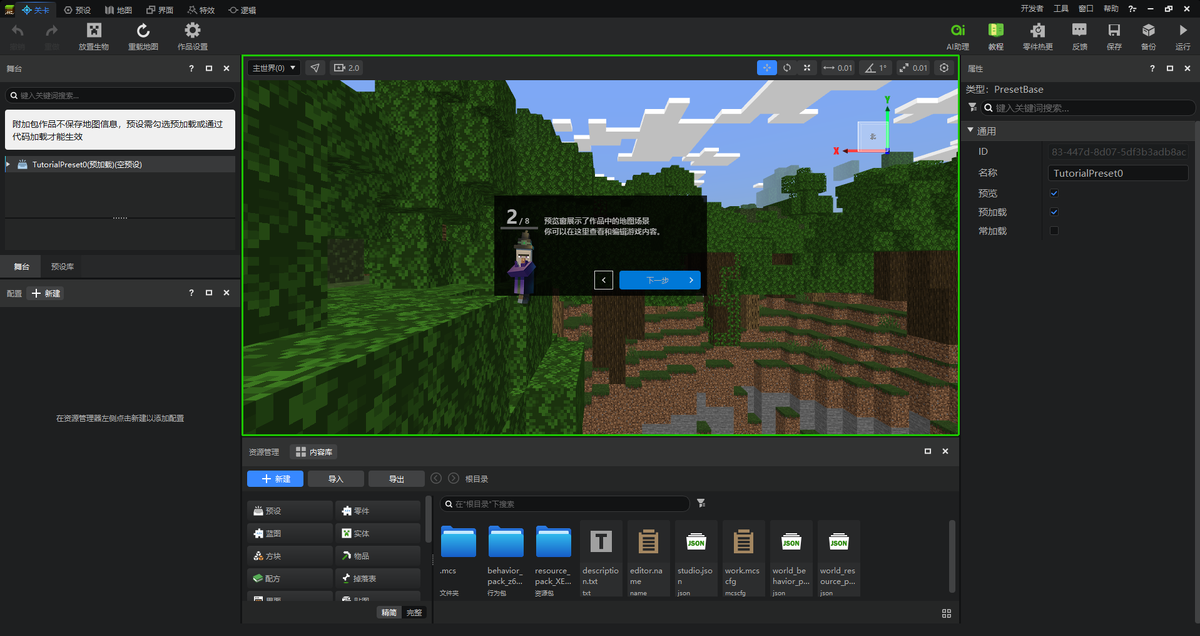Click 下一步 in the tutorial dialog
Viewport: 1200px width, 636px height.
point(660,280)
